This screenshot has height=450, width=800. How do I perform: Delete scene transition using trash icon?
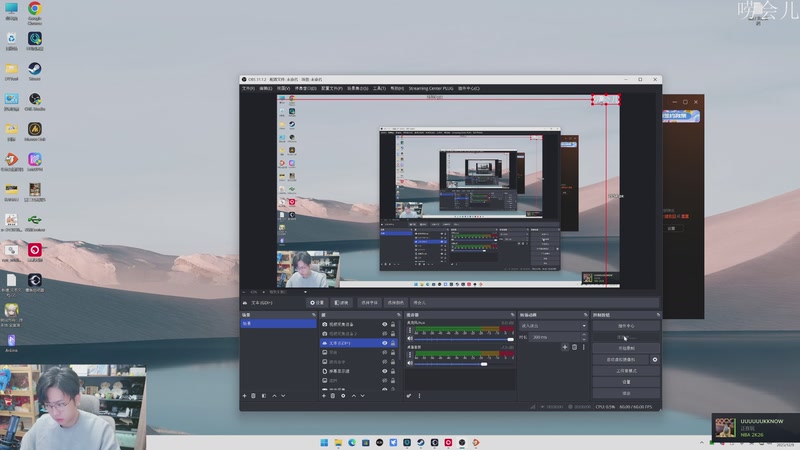point(574,347)
